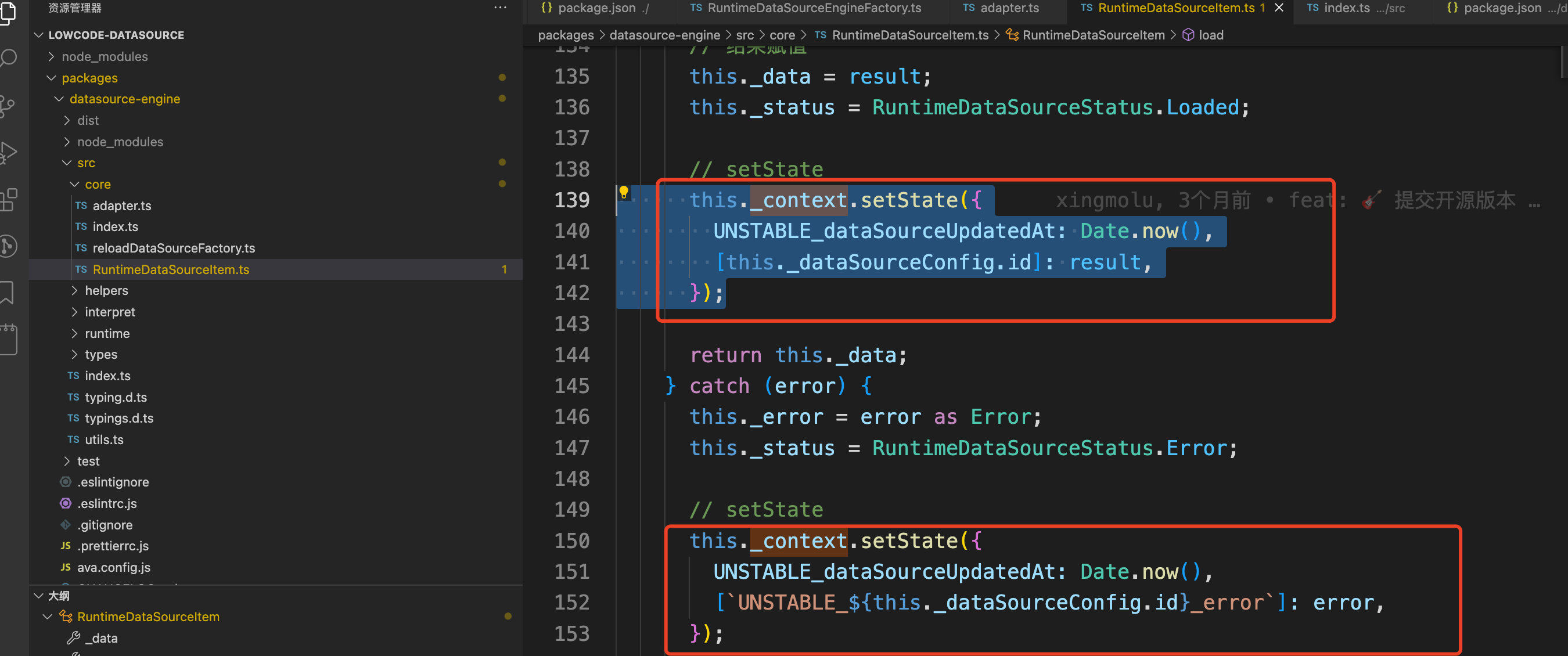Image resolution: width=1568 pixels, height=656 pixels.
Task: Open reloadDataSourceFactory.ts from the explorer
Action: tap(175, 248)
